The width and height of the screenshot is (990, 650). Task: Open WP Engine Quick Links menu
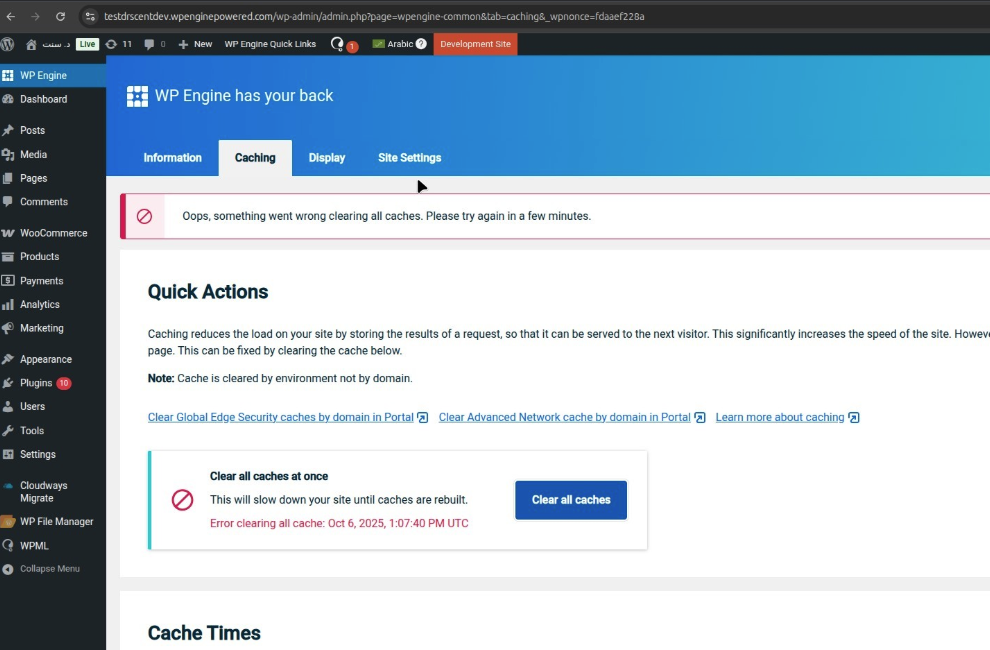(x=270, y=44)
